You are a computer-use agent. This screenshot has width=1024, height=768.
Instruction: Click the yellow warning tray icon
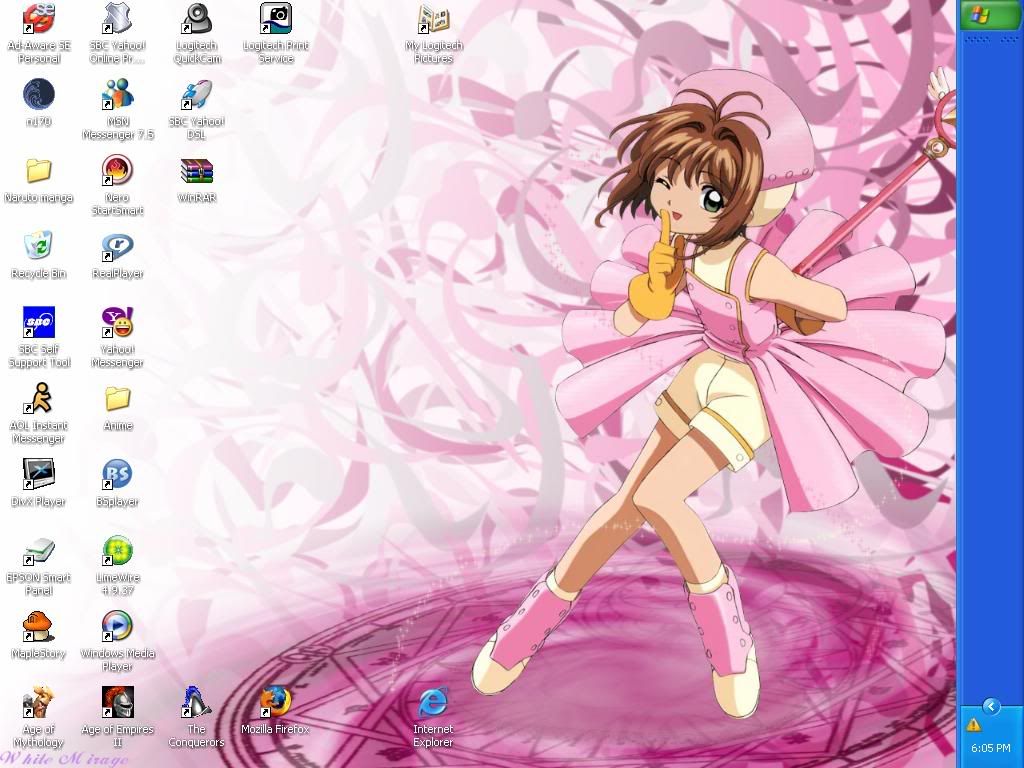coord(974,725)
